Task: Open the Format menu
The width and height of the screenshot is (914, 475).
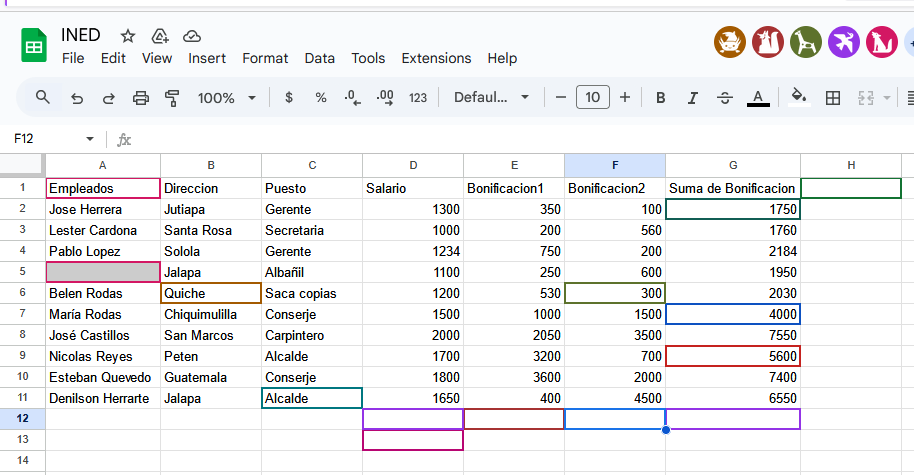Action: 265,58
